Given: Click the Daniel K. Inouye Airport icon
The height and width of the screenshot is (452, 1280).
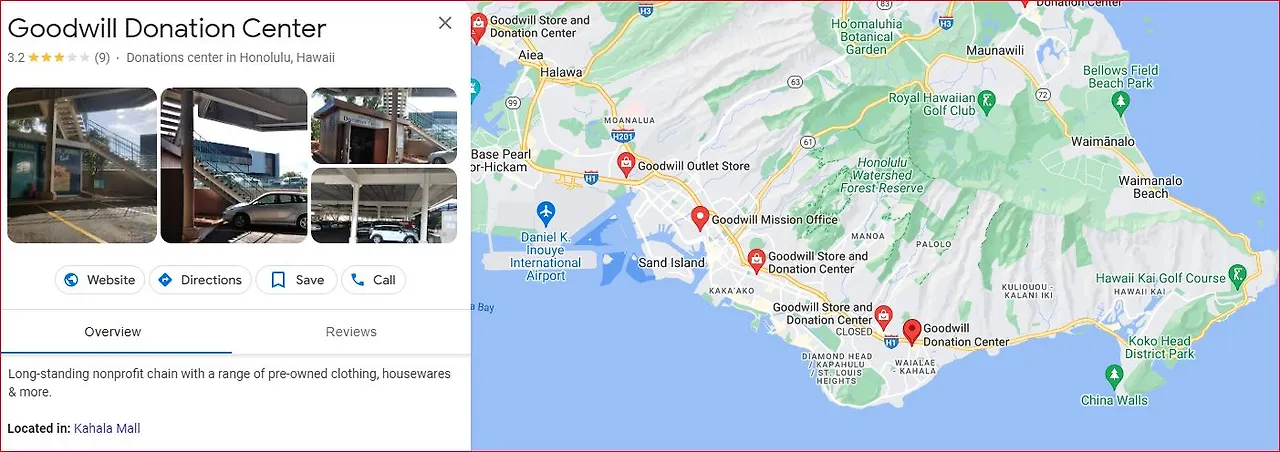Looking at the screenshot, I should tap(545, 213).
